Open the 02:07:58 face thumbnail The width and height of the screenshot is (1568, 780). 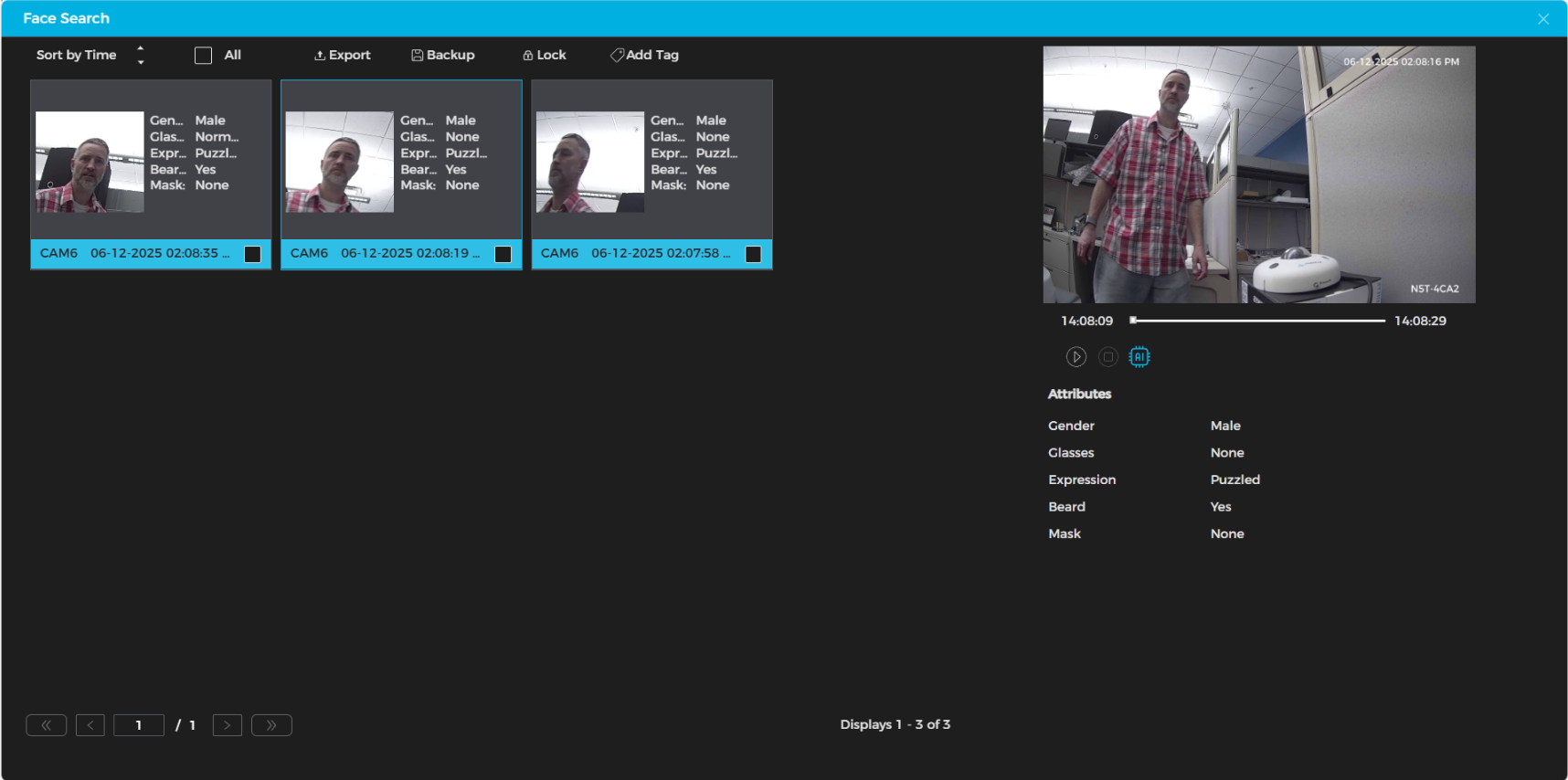tap(589, 162)
